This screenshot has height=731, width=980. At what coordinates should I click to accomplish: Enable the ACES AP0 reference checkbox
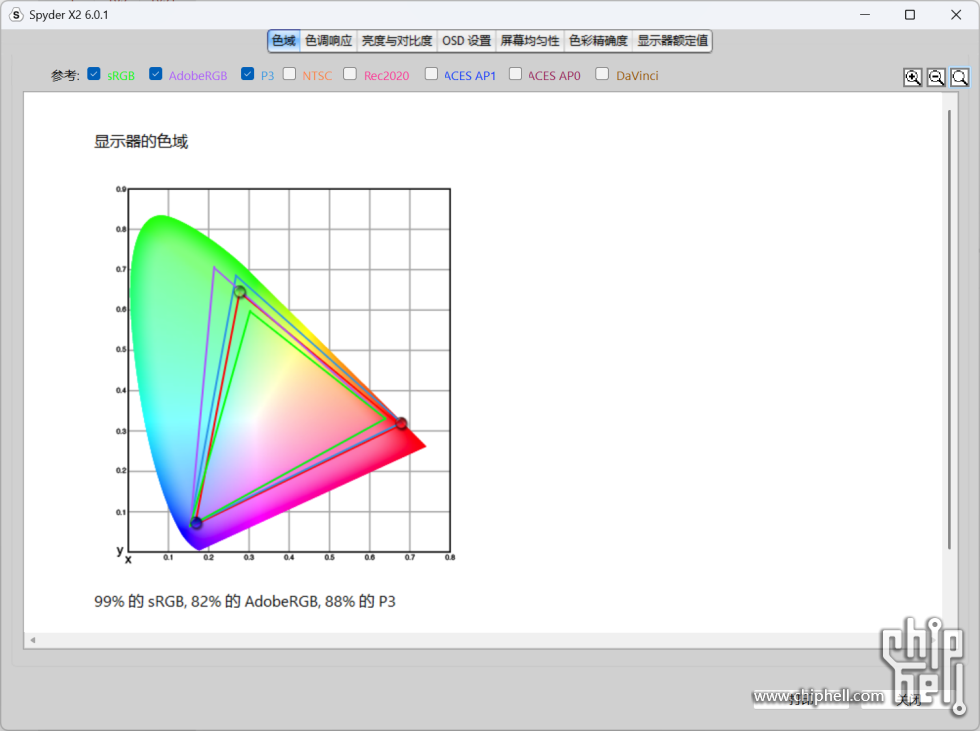coord(516,74)
